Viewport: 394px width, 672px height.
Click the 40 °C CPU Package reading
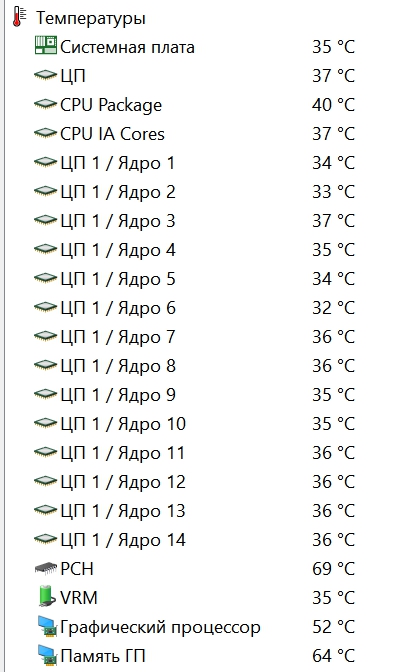point(334,105)
